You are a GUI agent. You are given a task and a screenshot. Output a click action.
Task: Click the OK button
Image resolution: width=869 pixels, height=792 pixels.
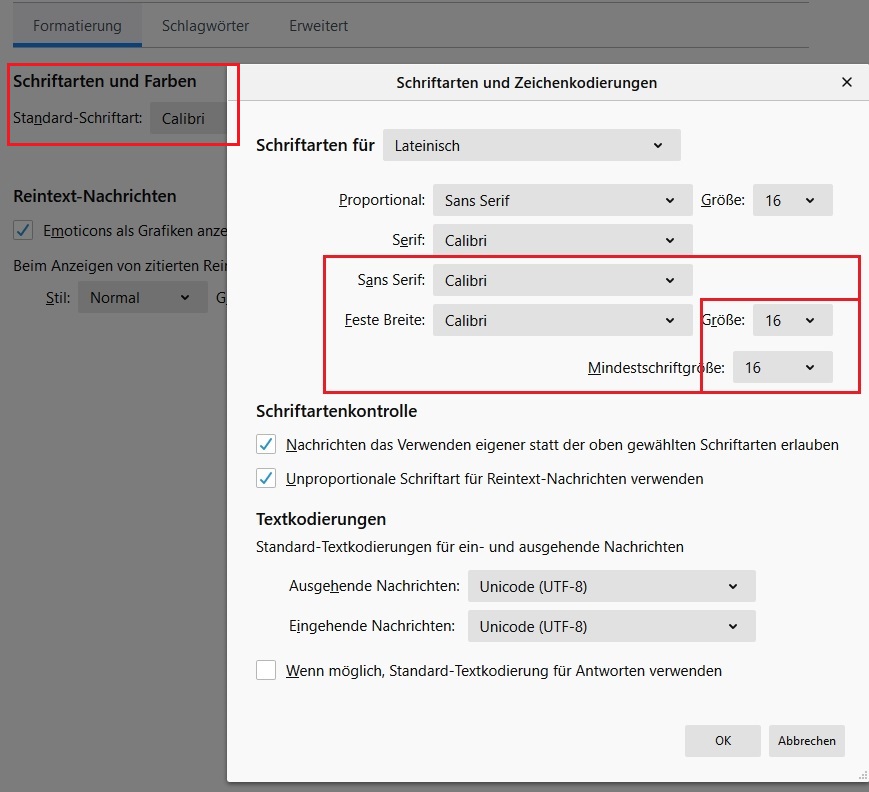coord(722,741)
